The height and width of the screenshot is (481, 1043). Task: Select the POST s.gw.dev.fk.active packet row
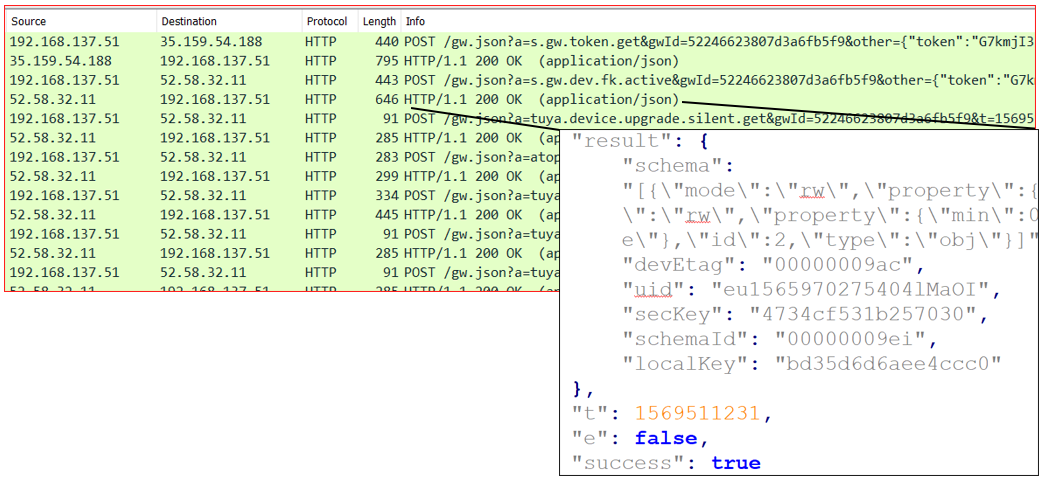[522, 80]
